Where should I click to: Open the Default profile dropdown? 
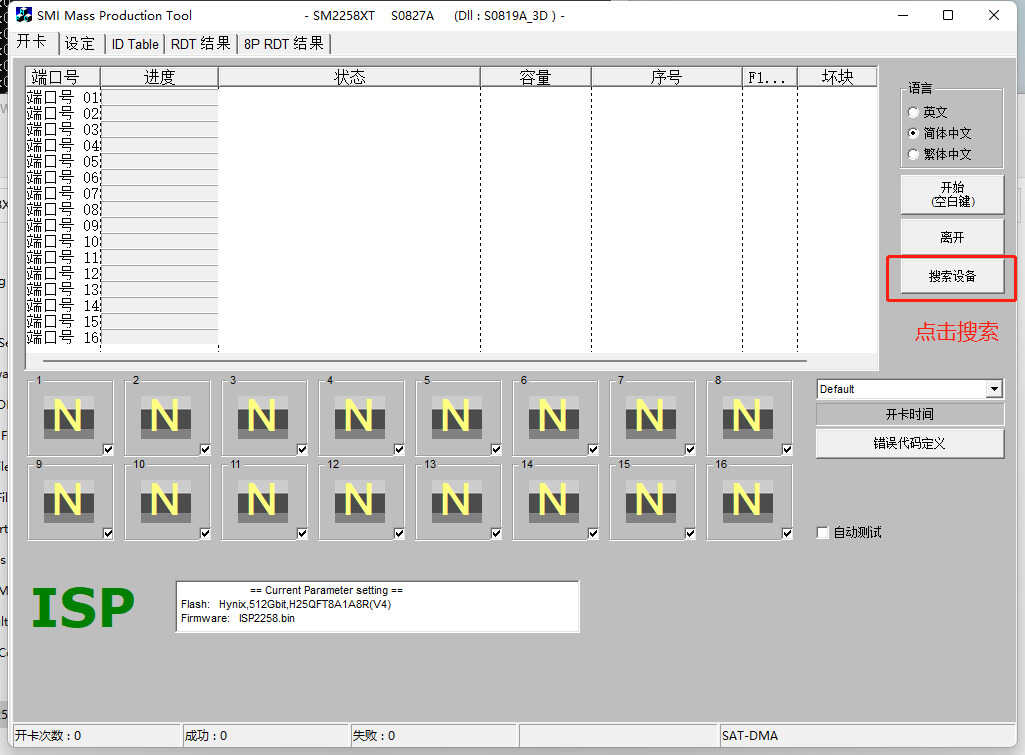[x=993, y=389]
